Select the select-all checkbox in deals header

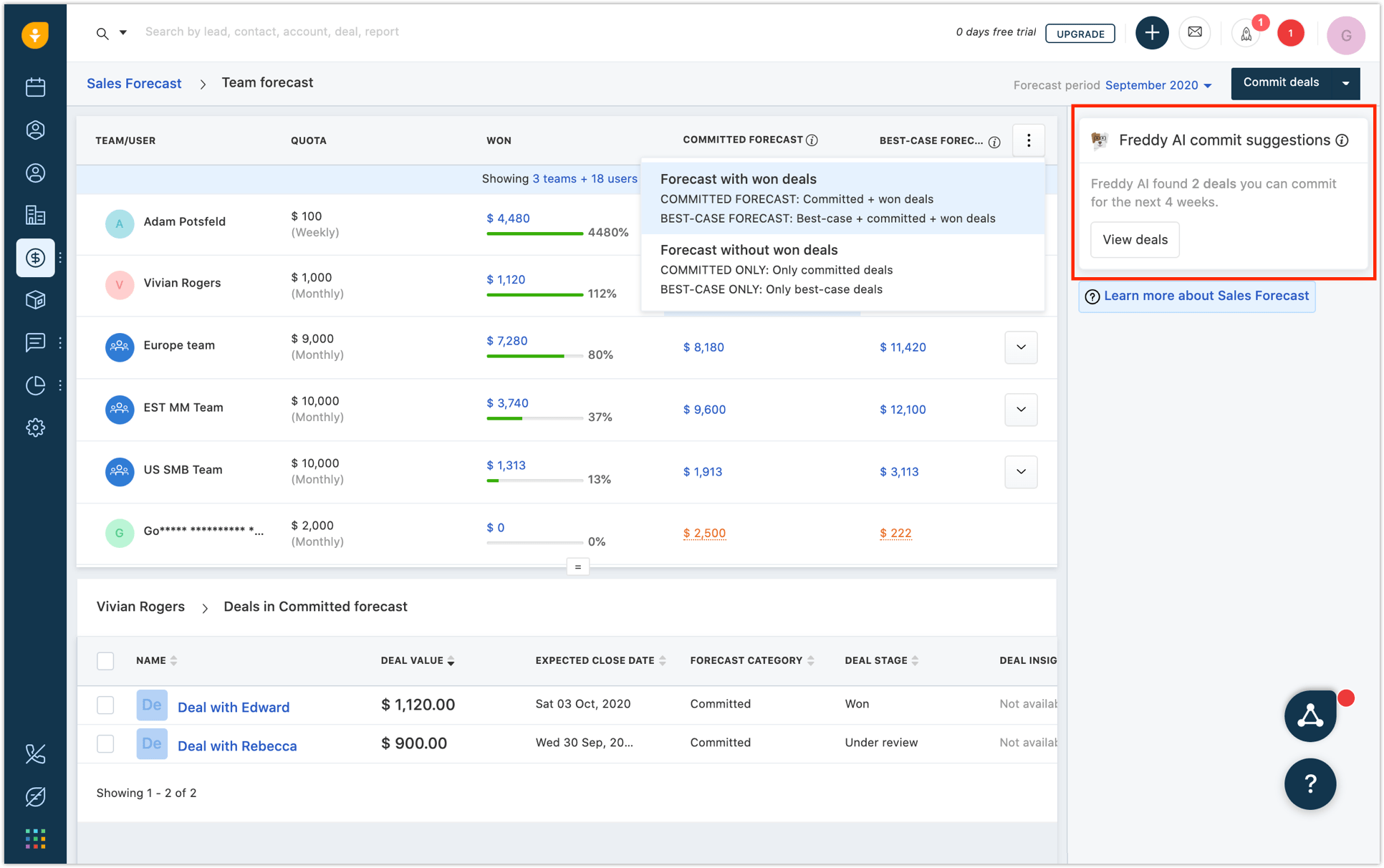click(x=105, y=660)
